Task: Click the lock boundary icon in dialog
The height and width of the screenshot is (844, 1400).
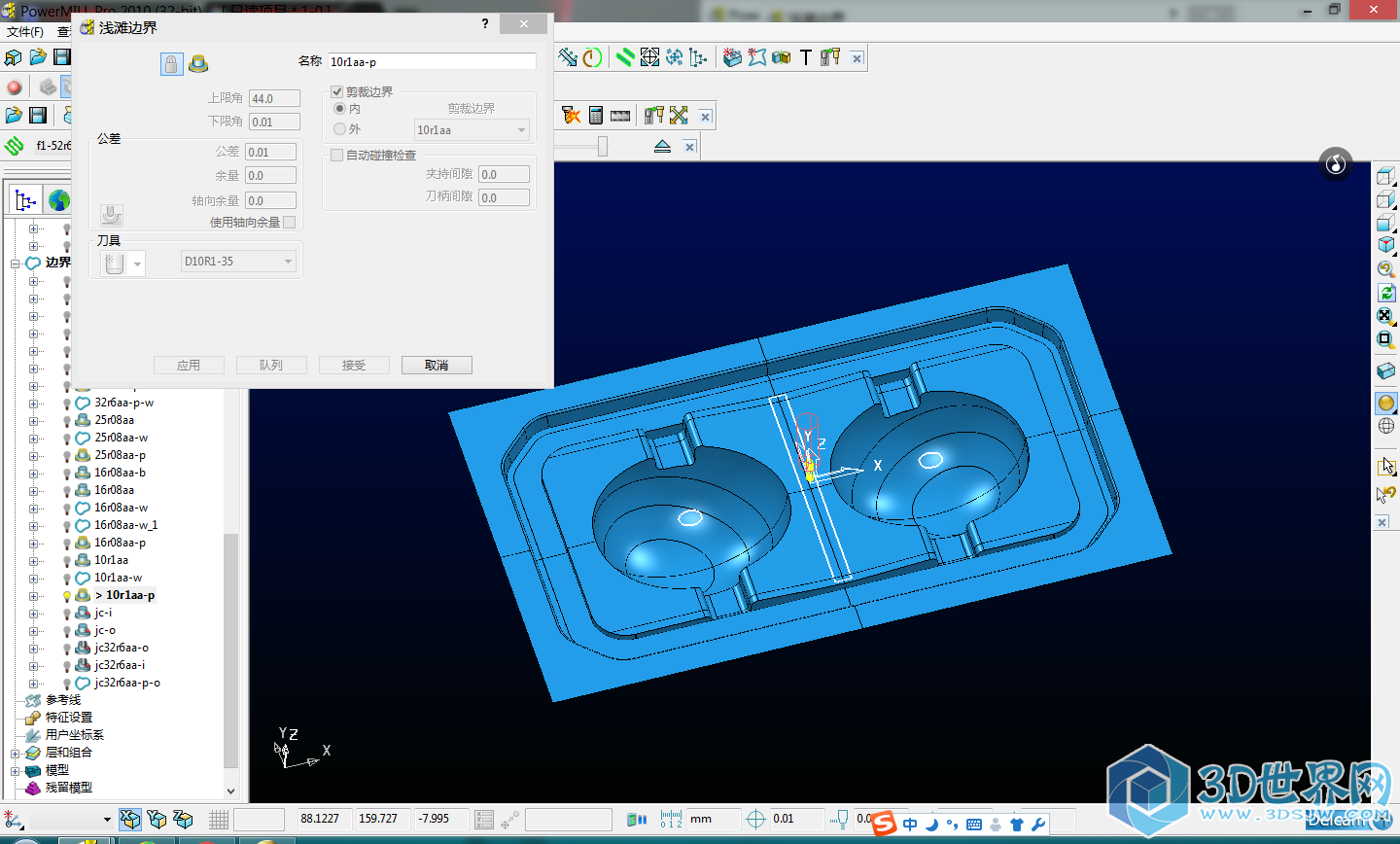Action: 171,64
